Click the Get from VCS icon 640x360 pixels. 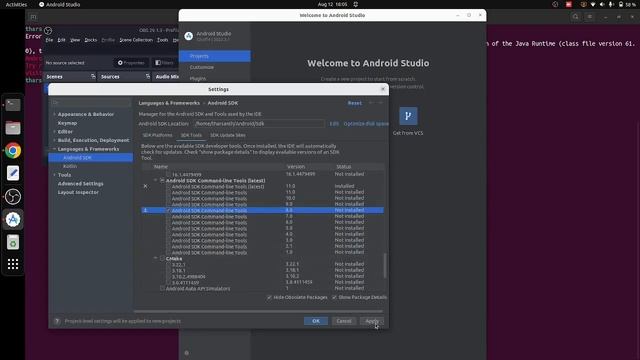[x=408, y=116]
